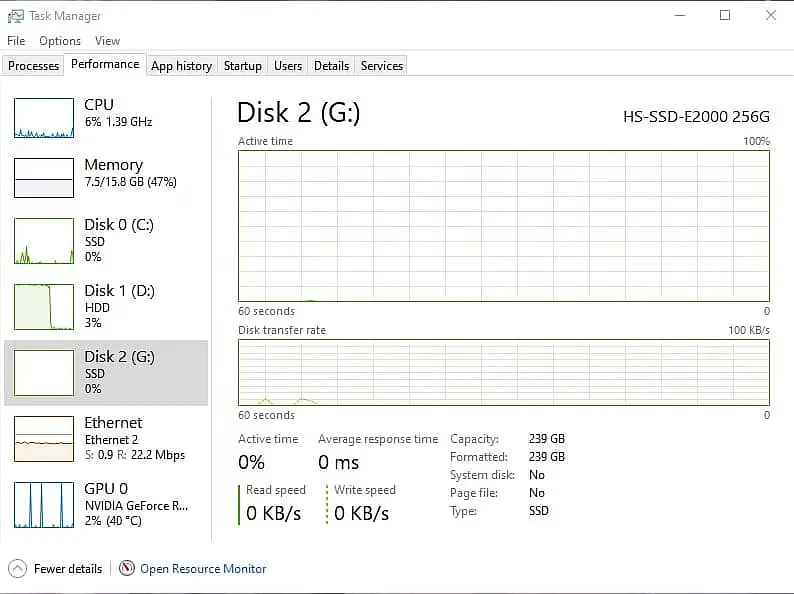Click the Page file No value
This screenshot has height=594, width=794.
coord(537,493)
